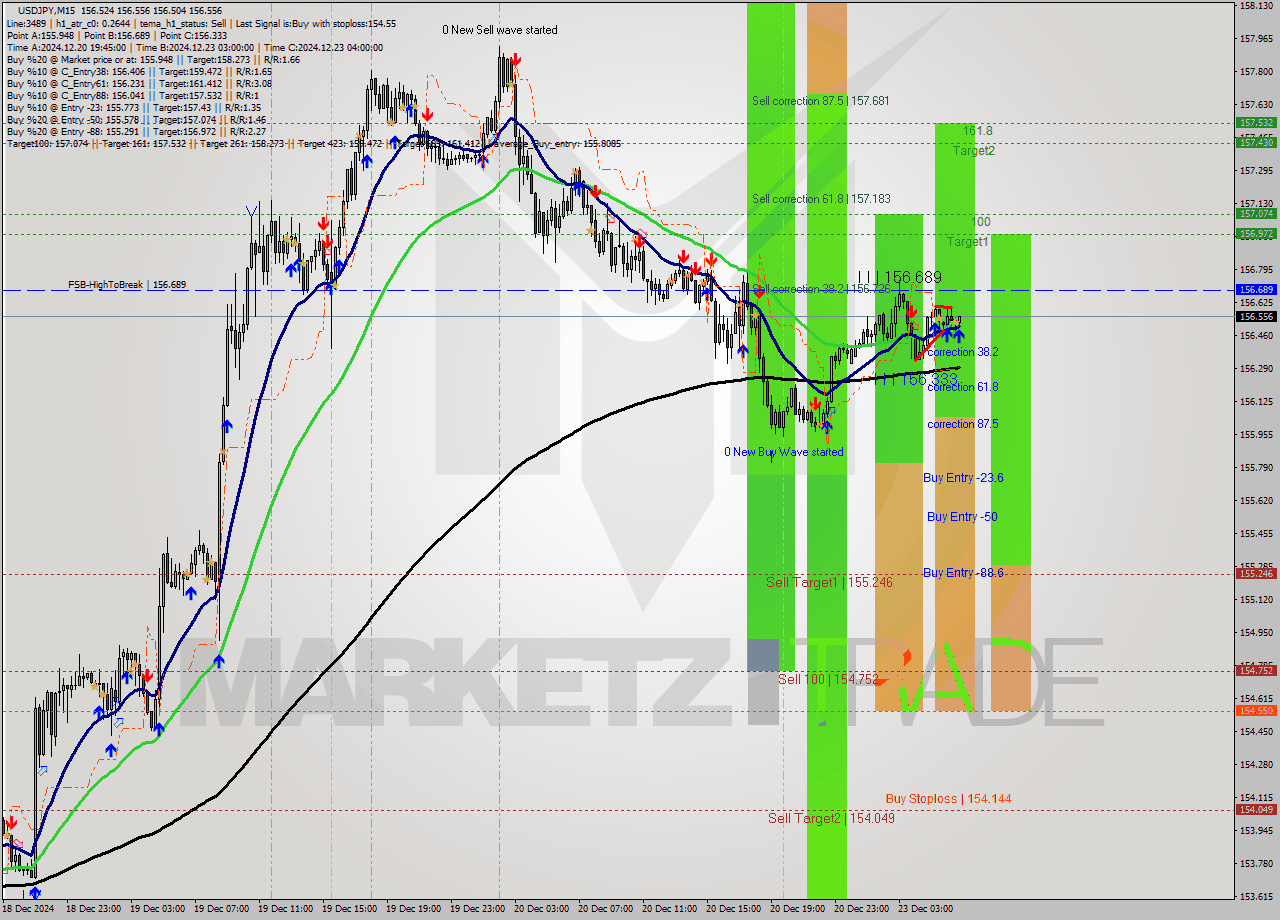Click the '20 Dec 19:00' time axis label
Image resolution: width=1280 pixels, height=920 pixels.
click(797, 909)
